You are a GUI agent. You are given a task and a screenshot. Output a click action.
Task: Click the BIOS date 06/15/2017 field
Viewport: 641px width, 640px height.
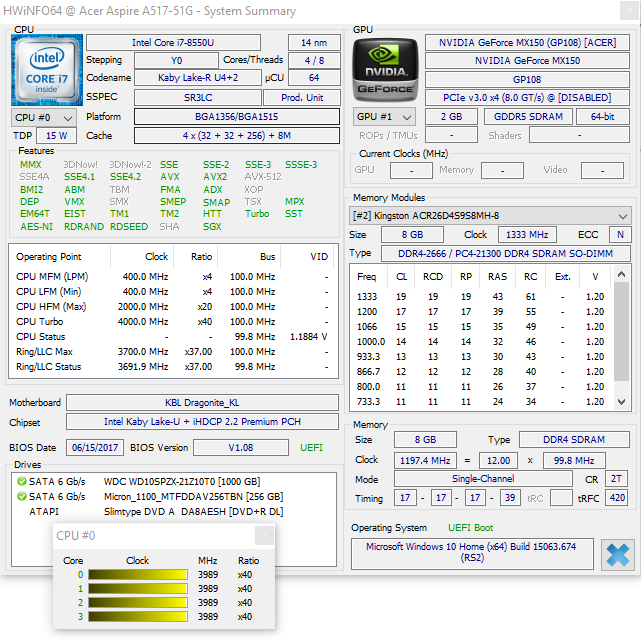(x=95, y=448)
